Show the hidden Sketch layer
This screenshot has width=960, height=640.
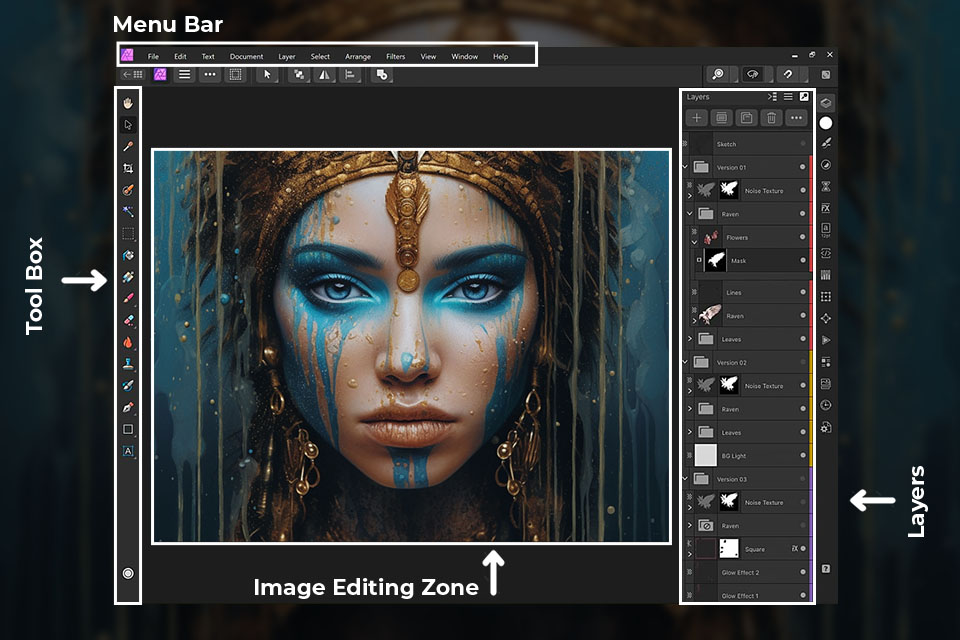pyautogui.click(x=803, y=144)
